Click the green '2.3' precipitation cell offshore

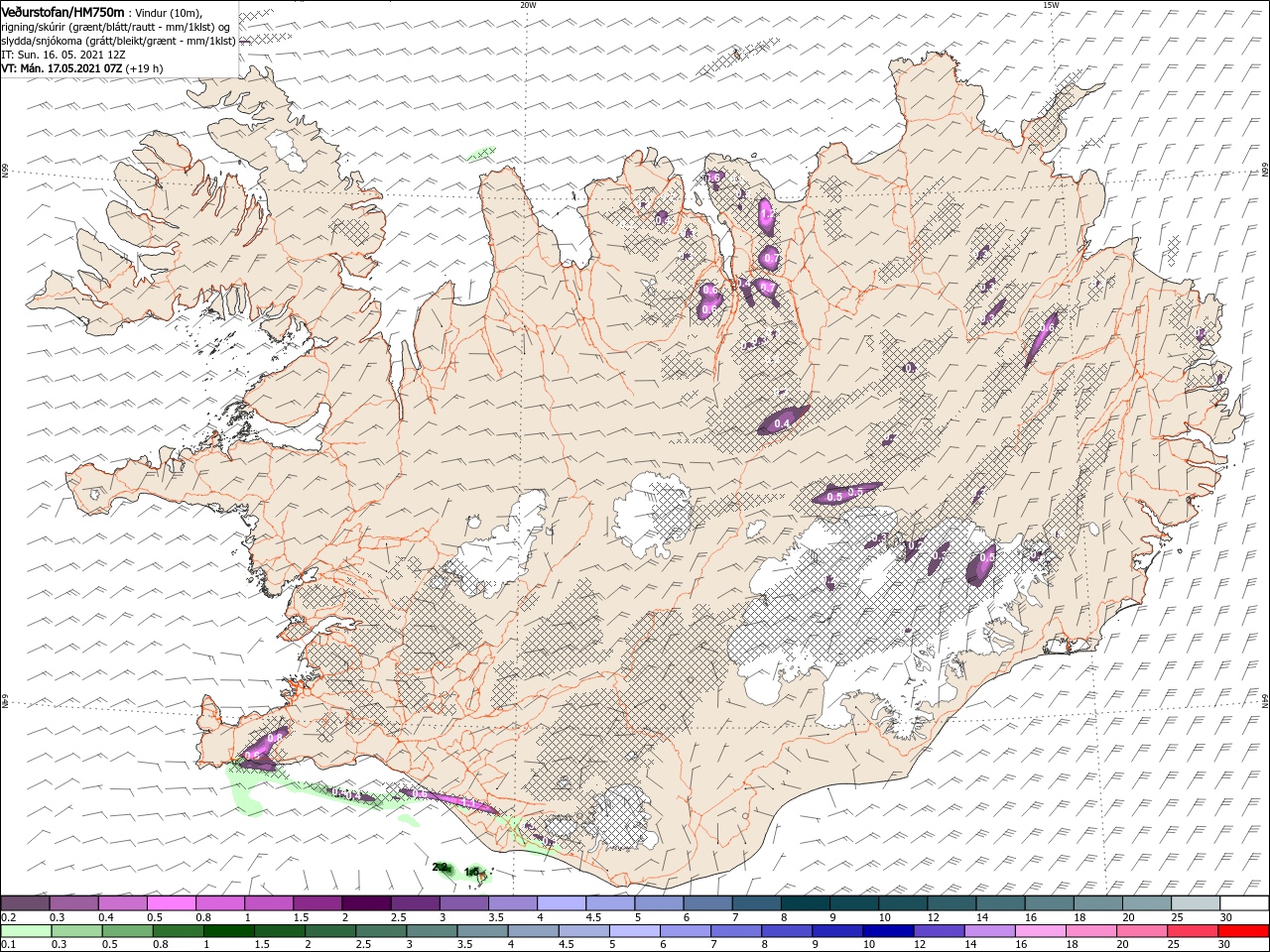point(443,868)
